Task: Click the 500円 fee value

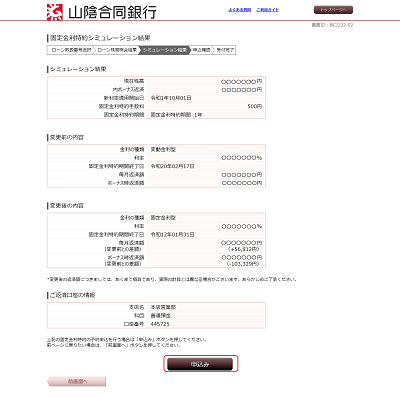Action: tap(255, 106)
